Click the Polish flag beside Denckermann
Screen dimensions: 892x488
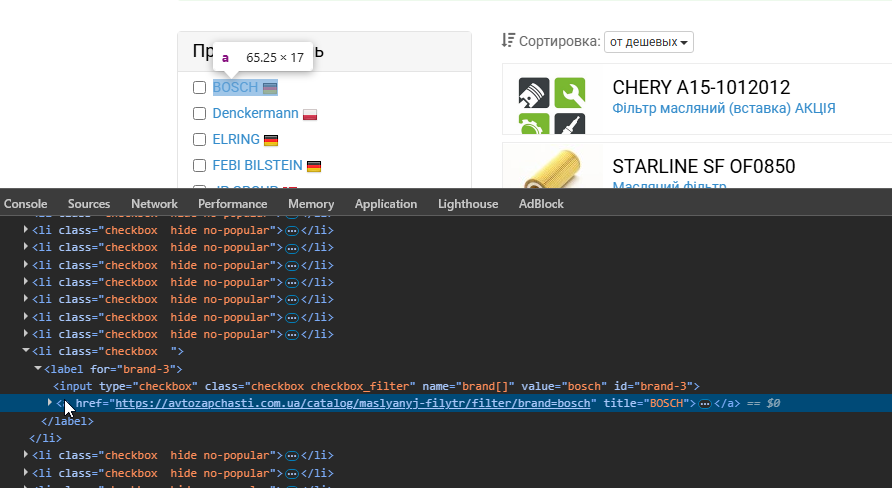(310, 114)
